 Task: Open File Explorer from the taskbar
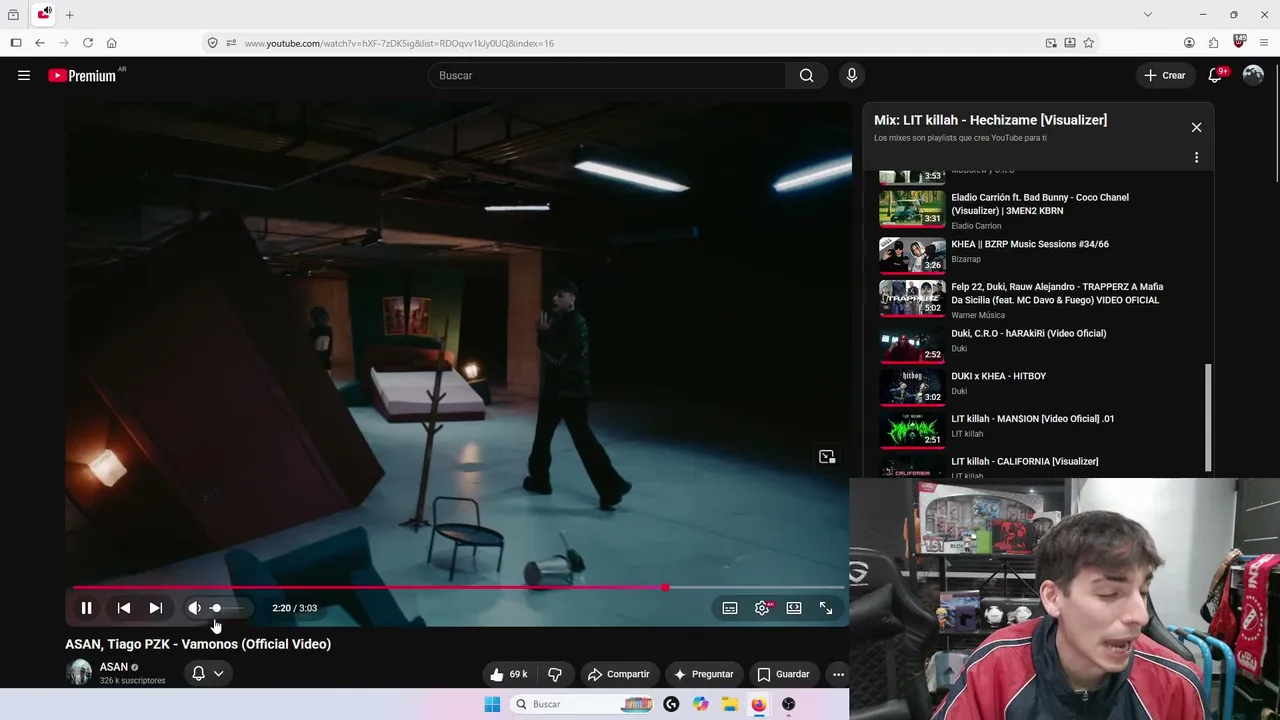tap(730, 704)
